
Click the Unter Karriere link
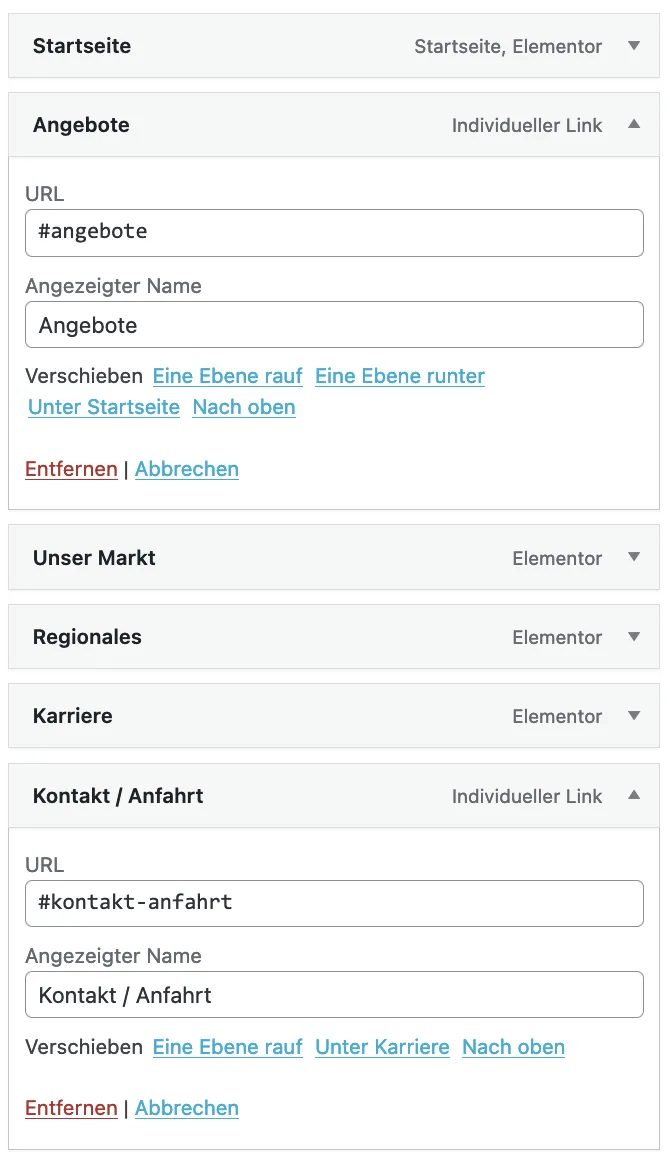pos(382,1047)
